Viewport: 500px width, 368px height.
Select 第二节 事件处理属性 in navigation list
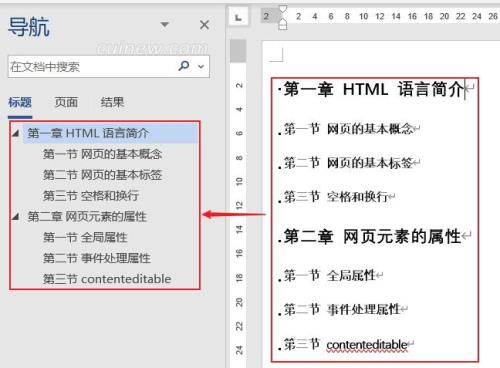coord(97,258)
